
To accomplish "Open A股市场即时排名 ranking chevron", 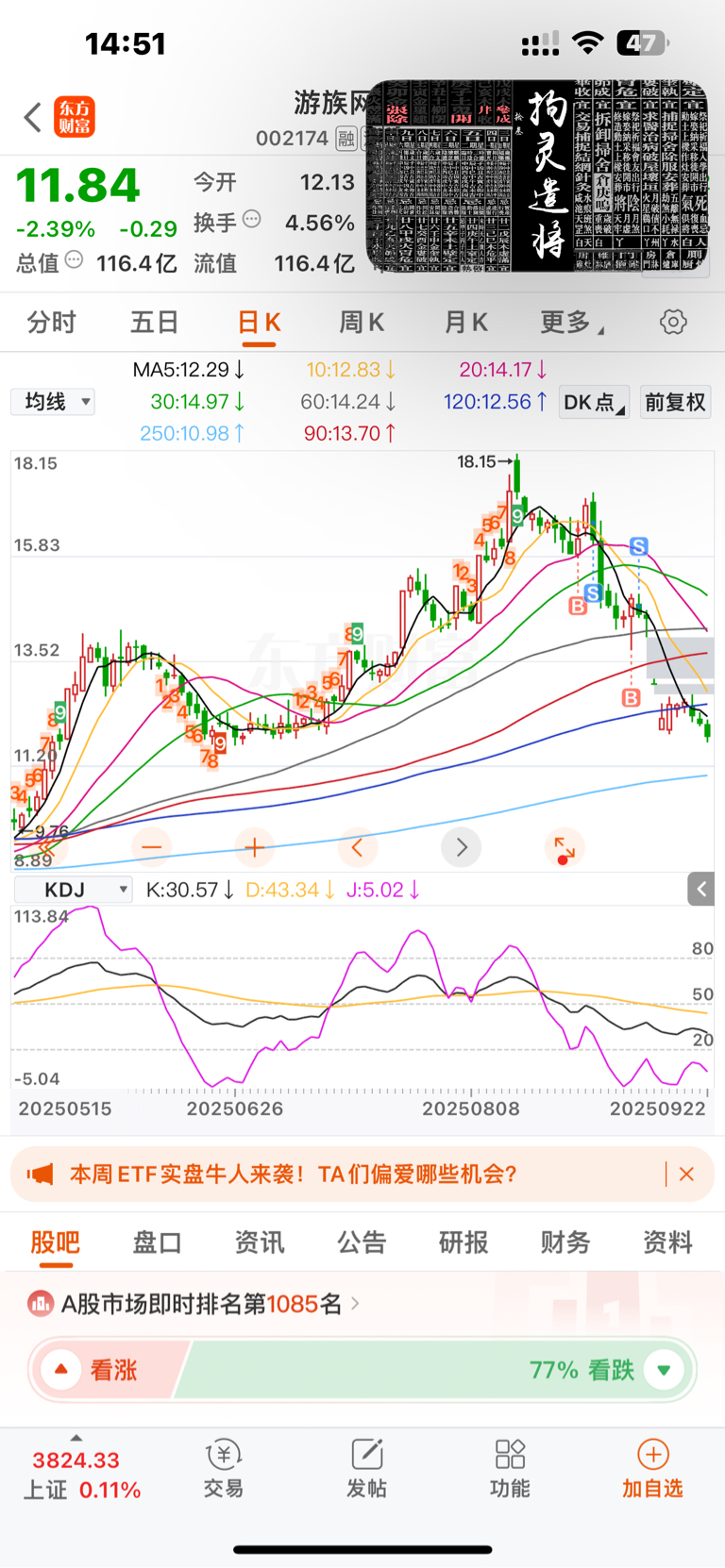I will tap(355, 1304).
